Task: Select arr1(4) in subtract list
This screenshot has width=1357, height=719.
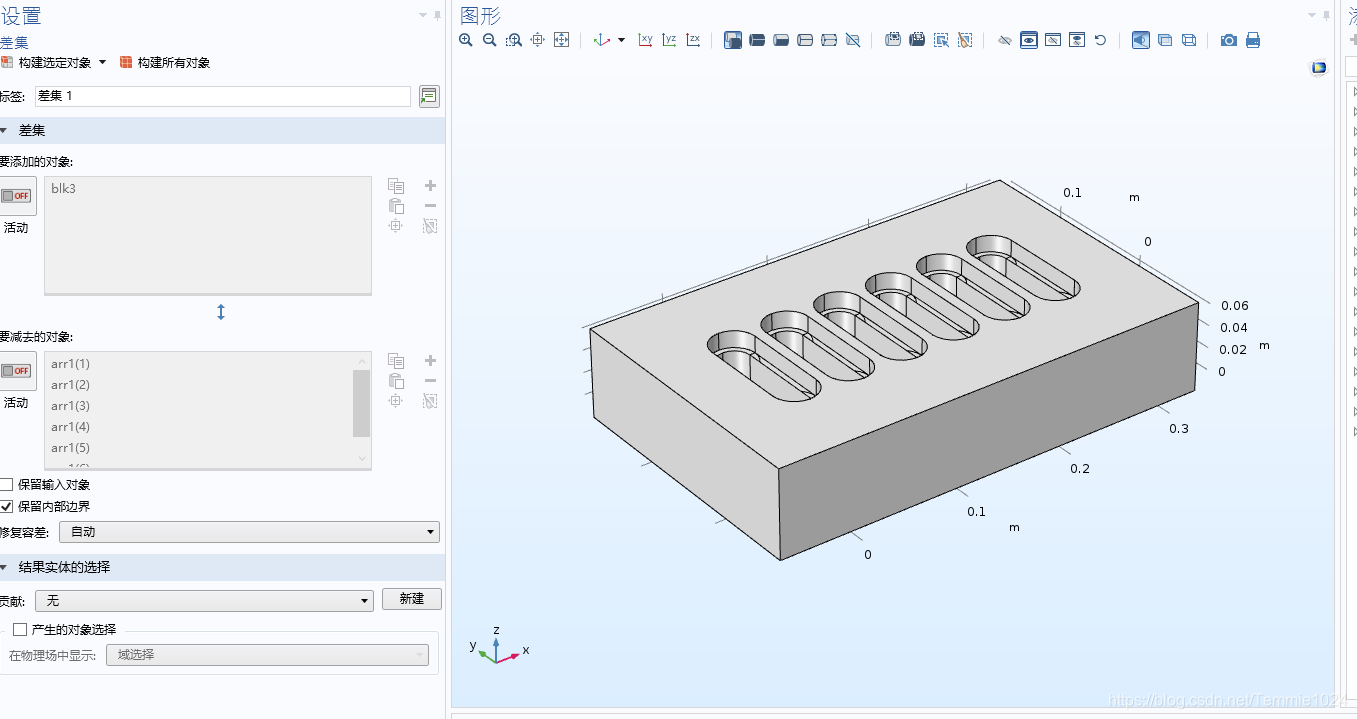Action: (x=70, y=427)
